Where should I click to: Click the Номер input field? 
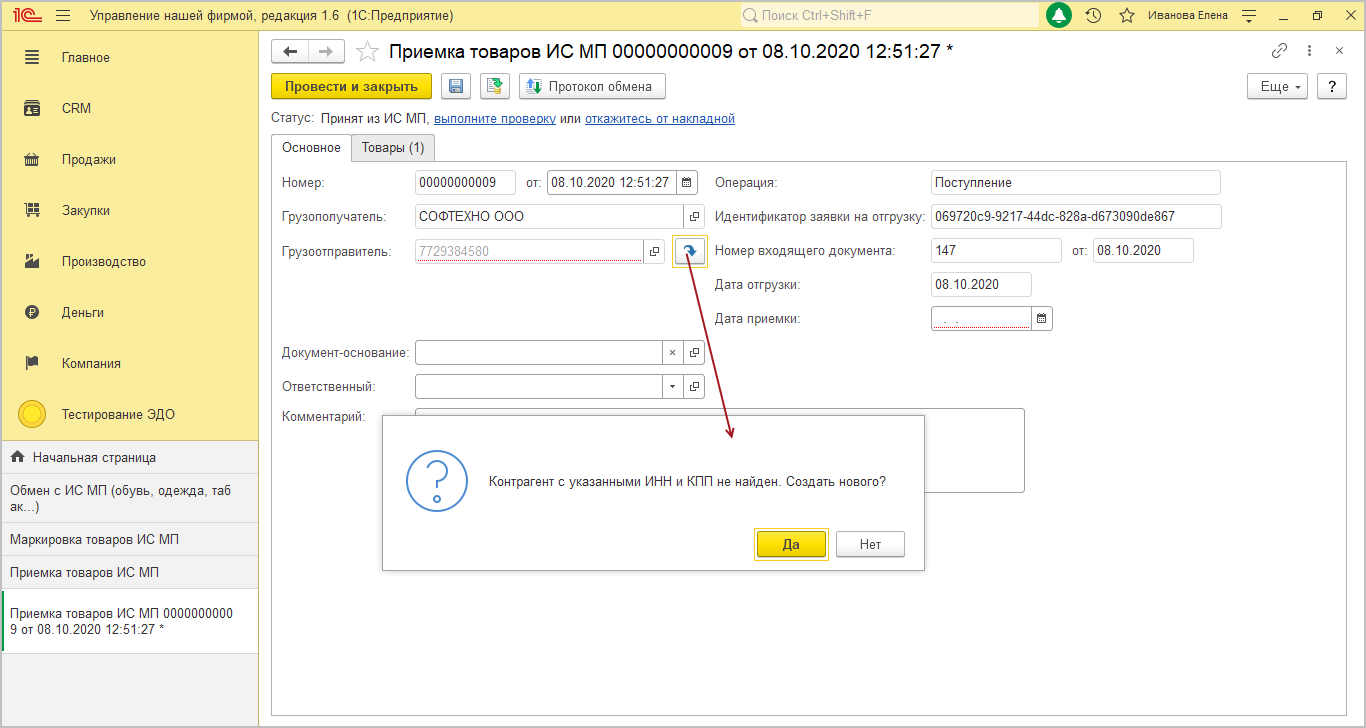(x=465, y=182)
